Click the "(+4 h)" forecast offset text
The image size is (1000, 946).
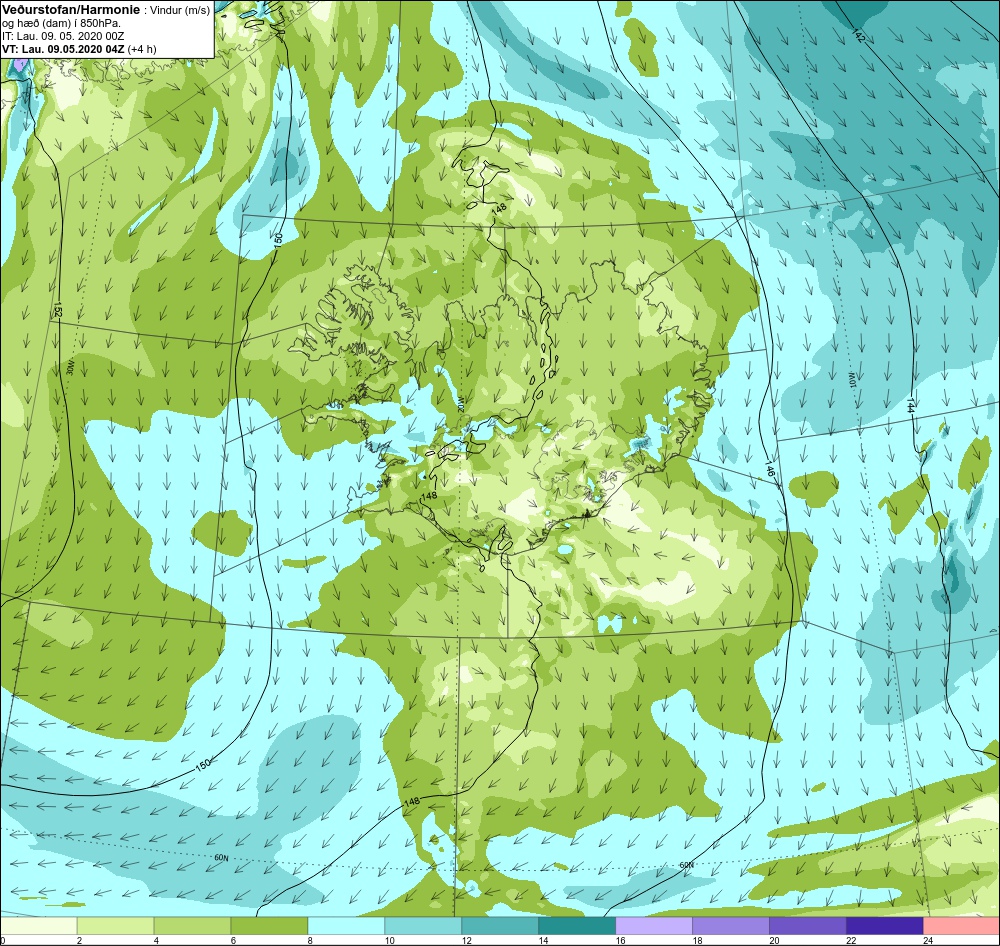click(142, 49)
